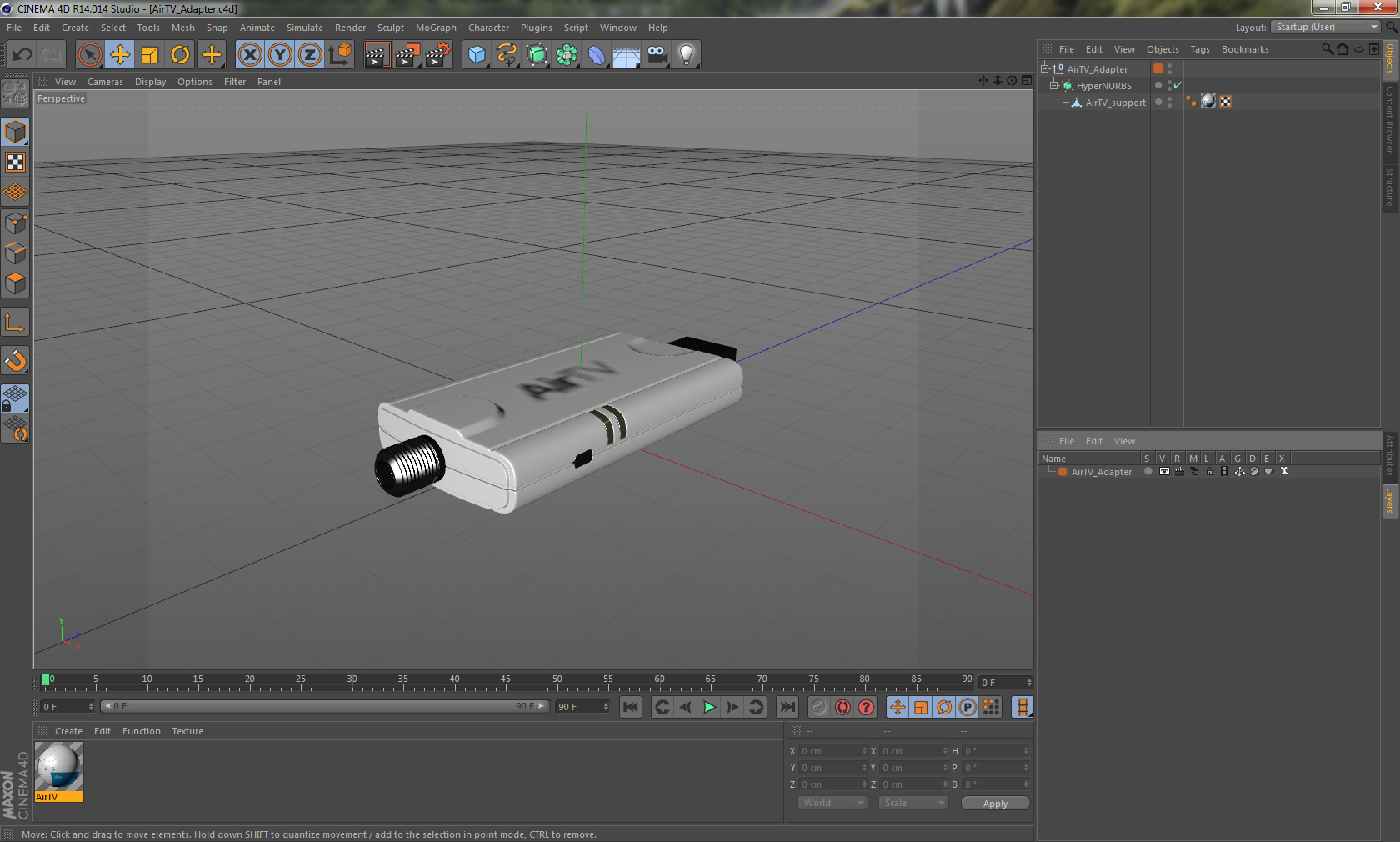The image size is (1400, 842).
Task: Toggle X axis lock
Action: pyautogui.click(x=249, y=55)
